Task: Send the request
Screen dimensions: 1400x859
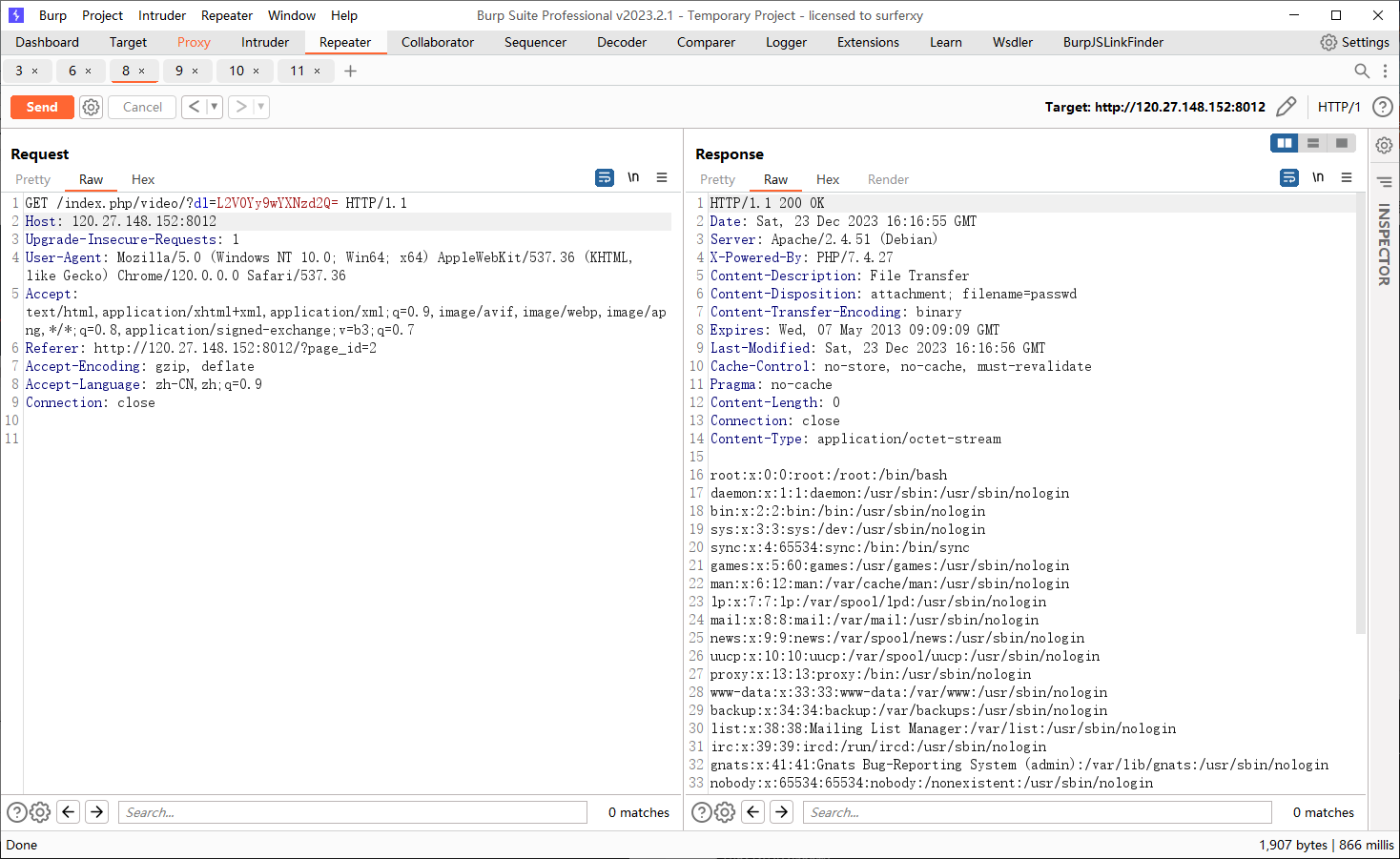Action: coord(42,107)
